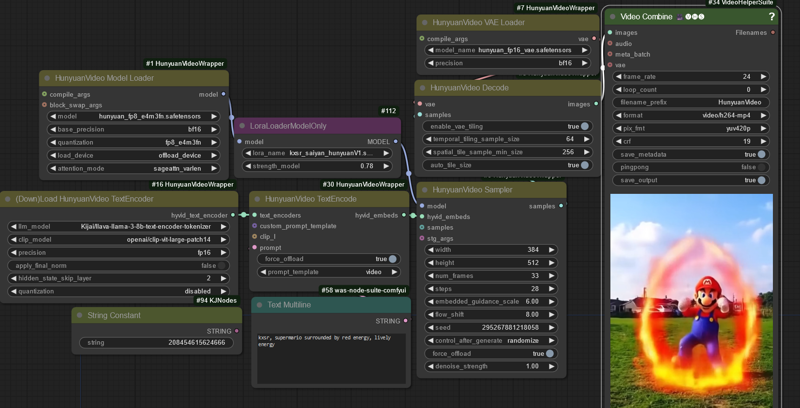Click the images output socket on Decode
The image size is (800, 408).
pyautogui.click(x=596, y=104)
